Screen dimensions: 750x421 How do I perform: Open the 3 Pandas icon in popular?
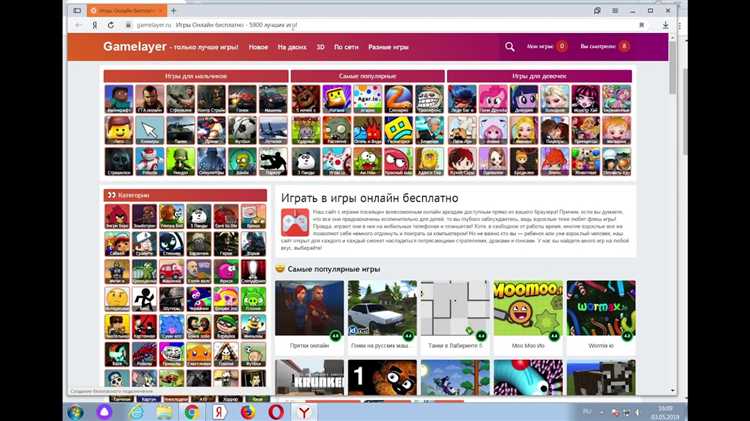(306, 161)
